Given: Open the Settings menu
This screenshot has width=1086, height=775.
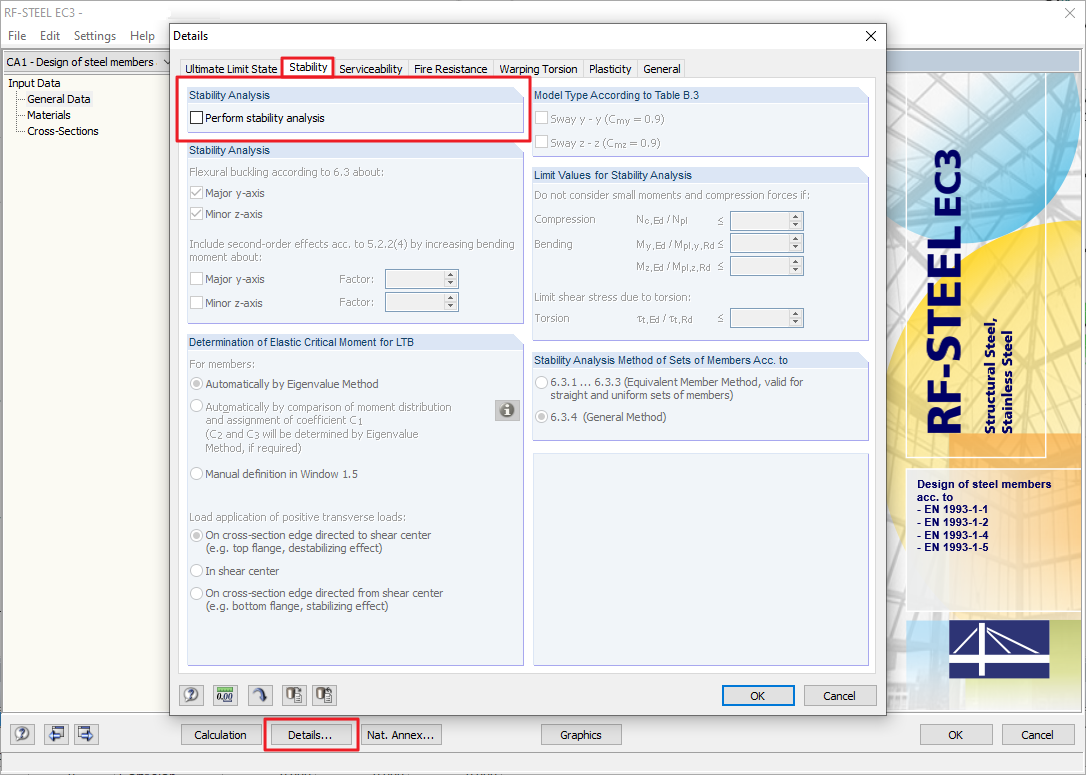Looking at the screenshot, I should pyautogui.click(x=94, y=34).
